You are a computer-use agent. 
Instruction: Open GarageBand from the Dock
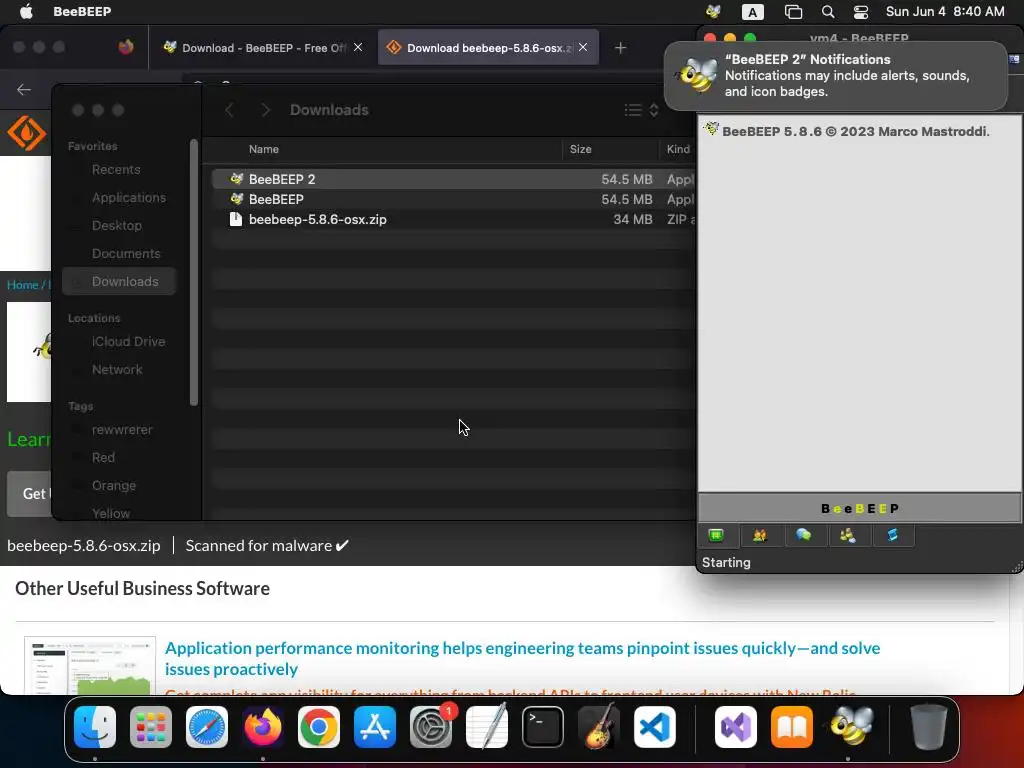598,726
